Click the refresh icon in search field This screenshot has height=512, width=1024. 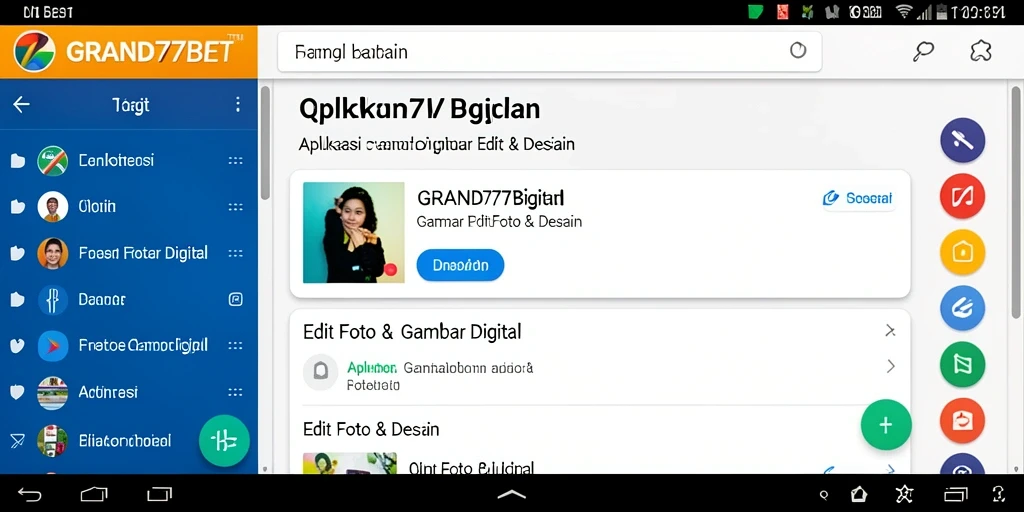coord(798,51)
